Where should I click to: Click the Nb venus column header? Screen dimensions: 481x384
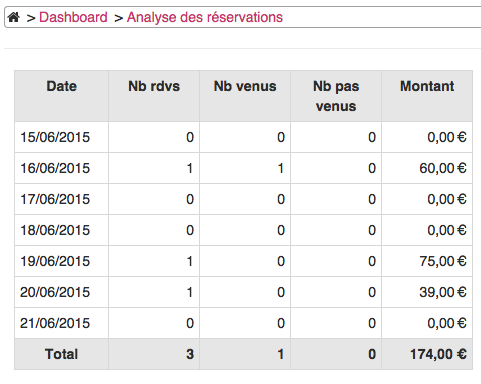click(245, 96)
